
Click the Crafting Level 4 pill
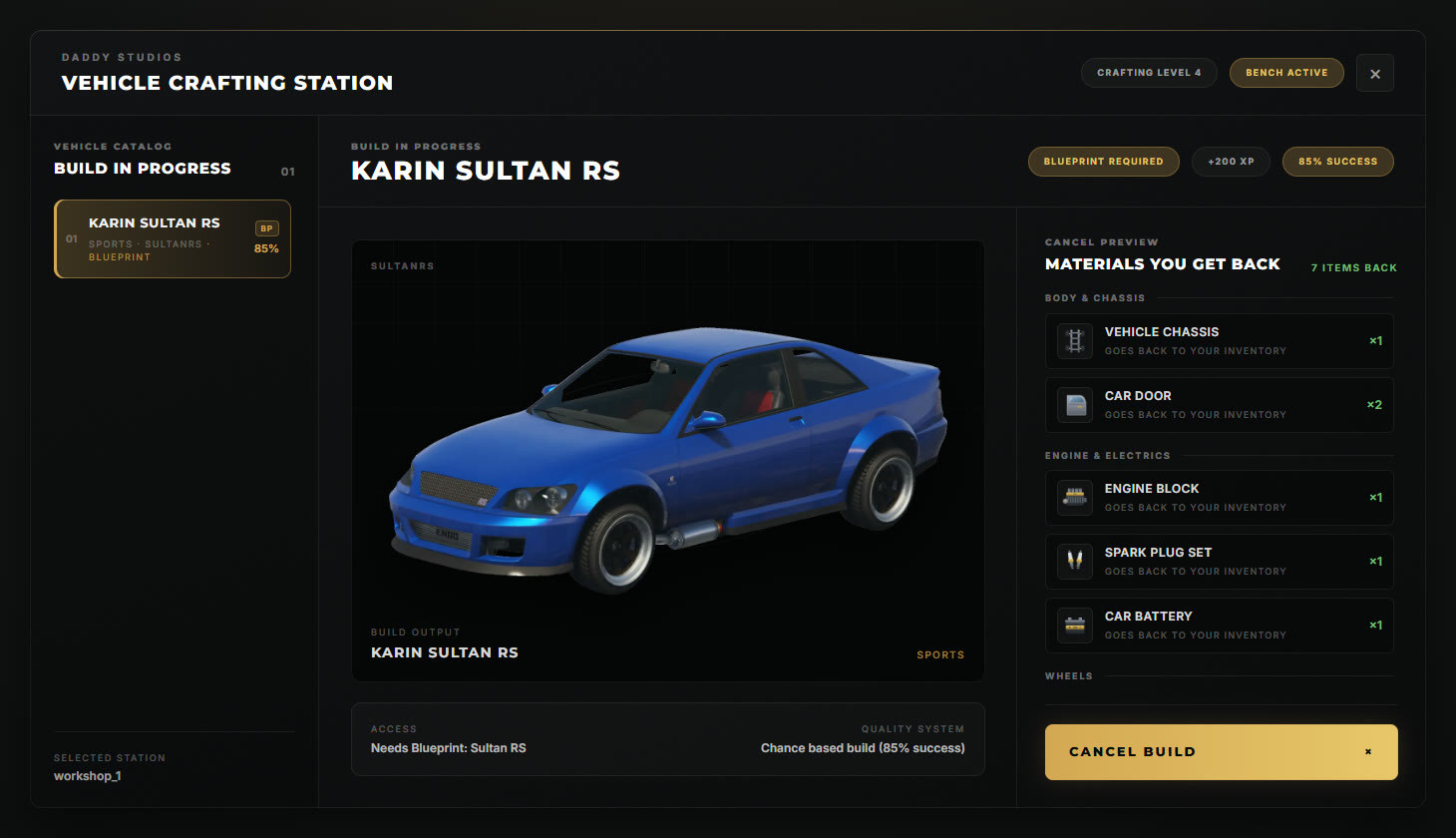1149,73
